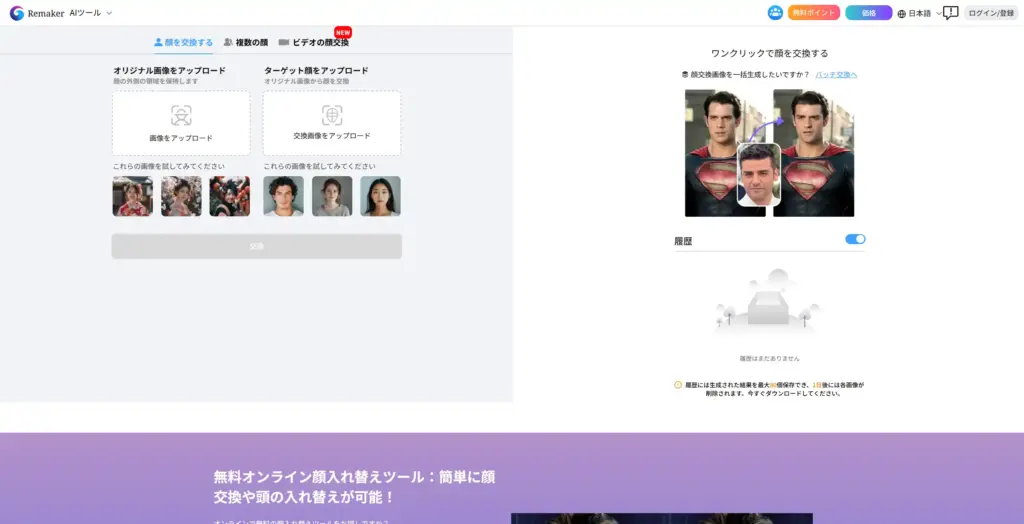Image resolution: width=1024 pixels, height=524 pixels.
Task: Open the バッチ交換へ link
Action: click(x=836, y=74)
